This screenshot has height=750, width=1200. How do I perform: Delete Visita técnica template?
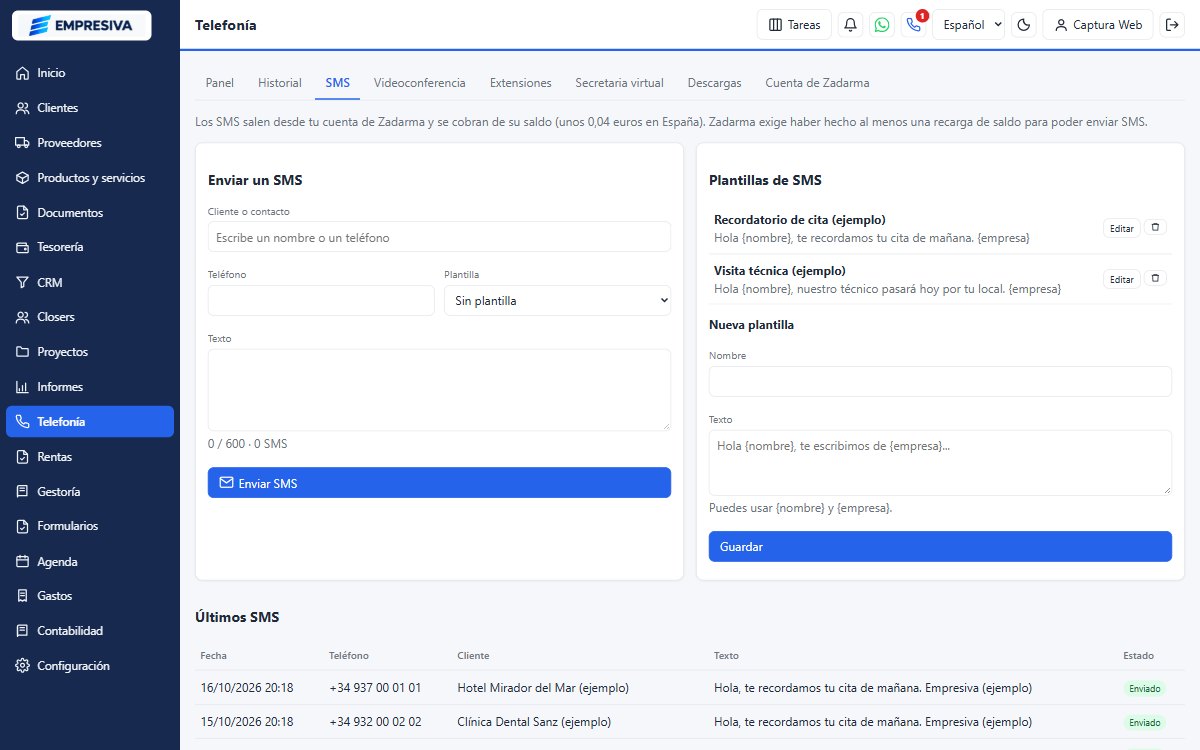point(1155,279)
